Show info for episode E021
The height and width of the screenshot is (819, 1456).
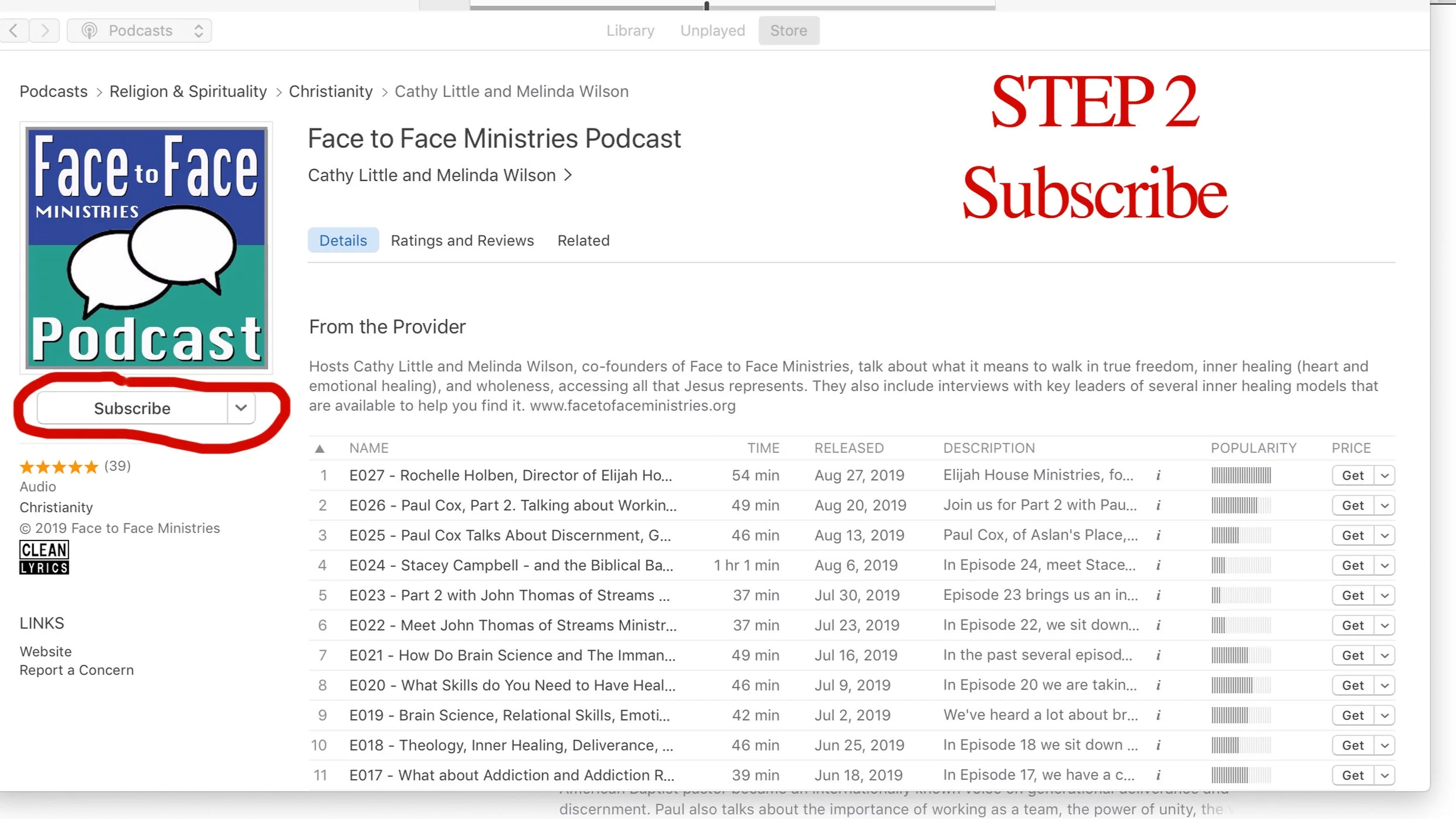pos(1159,655)
